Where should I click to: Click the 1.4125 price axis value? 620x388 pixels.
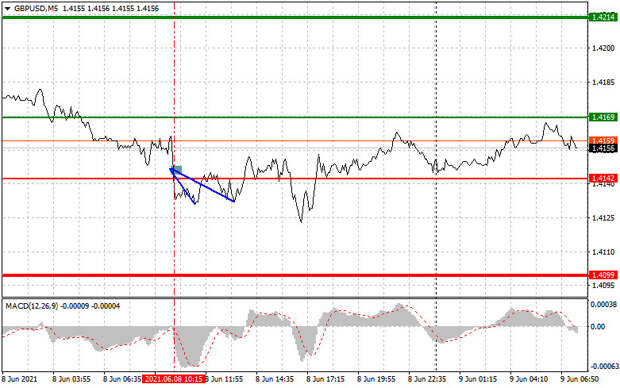[603, 218]
